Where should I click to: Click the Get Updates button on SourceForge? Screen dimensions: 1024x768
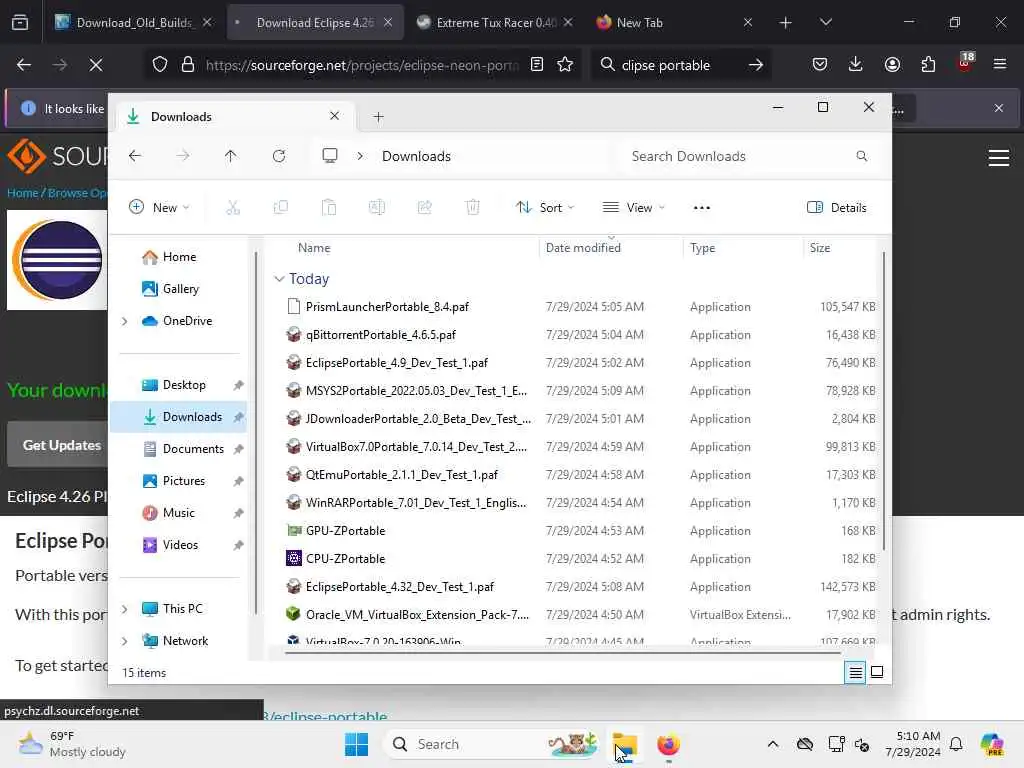(61, 445)
